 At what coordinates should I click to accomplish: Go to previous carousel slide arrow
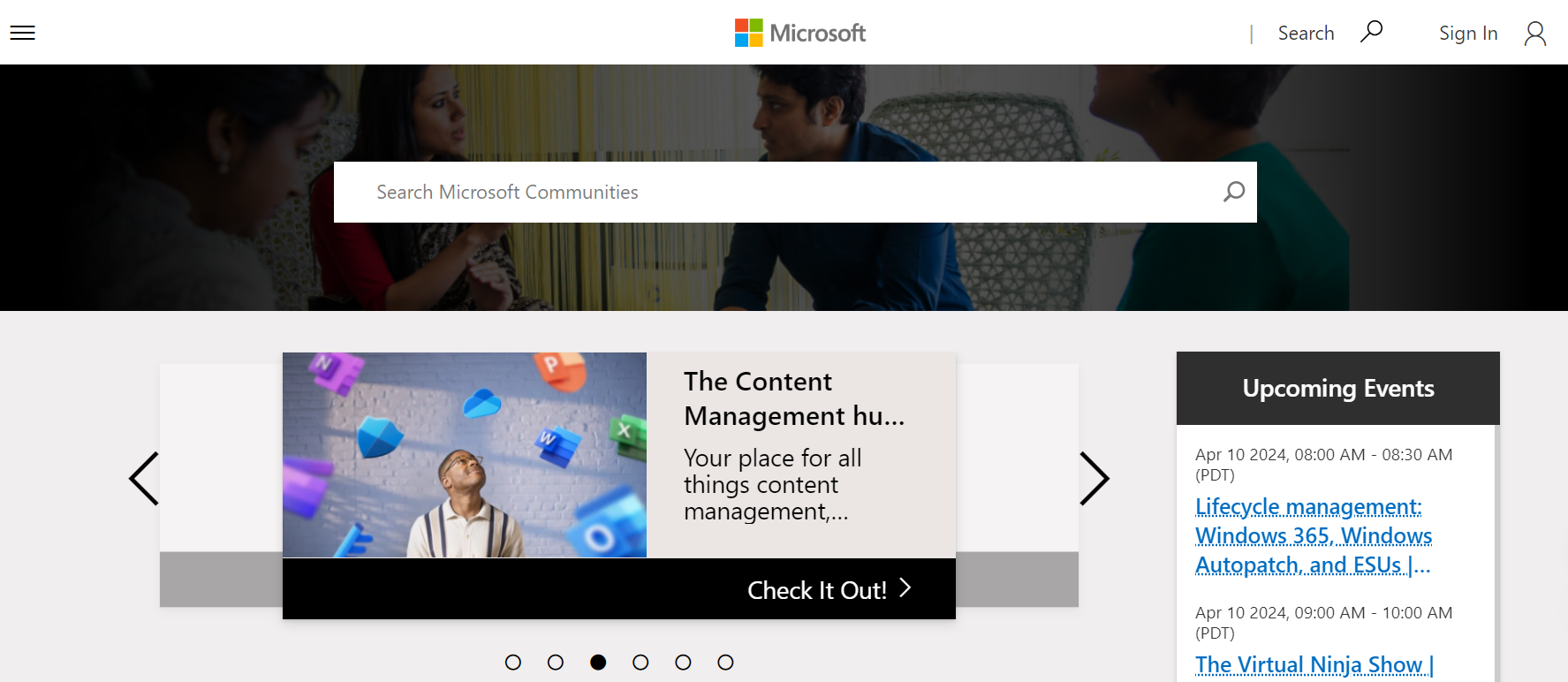(144, 479)
